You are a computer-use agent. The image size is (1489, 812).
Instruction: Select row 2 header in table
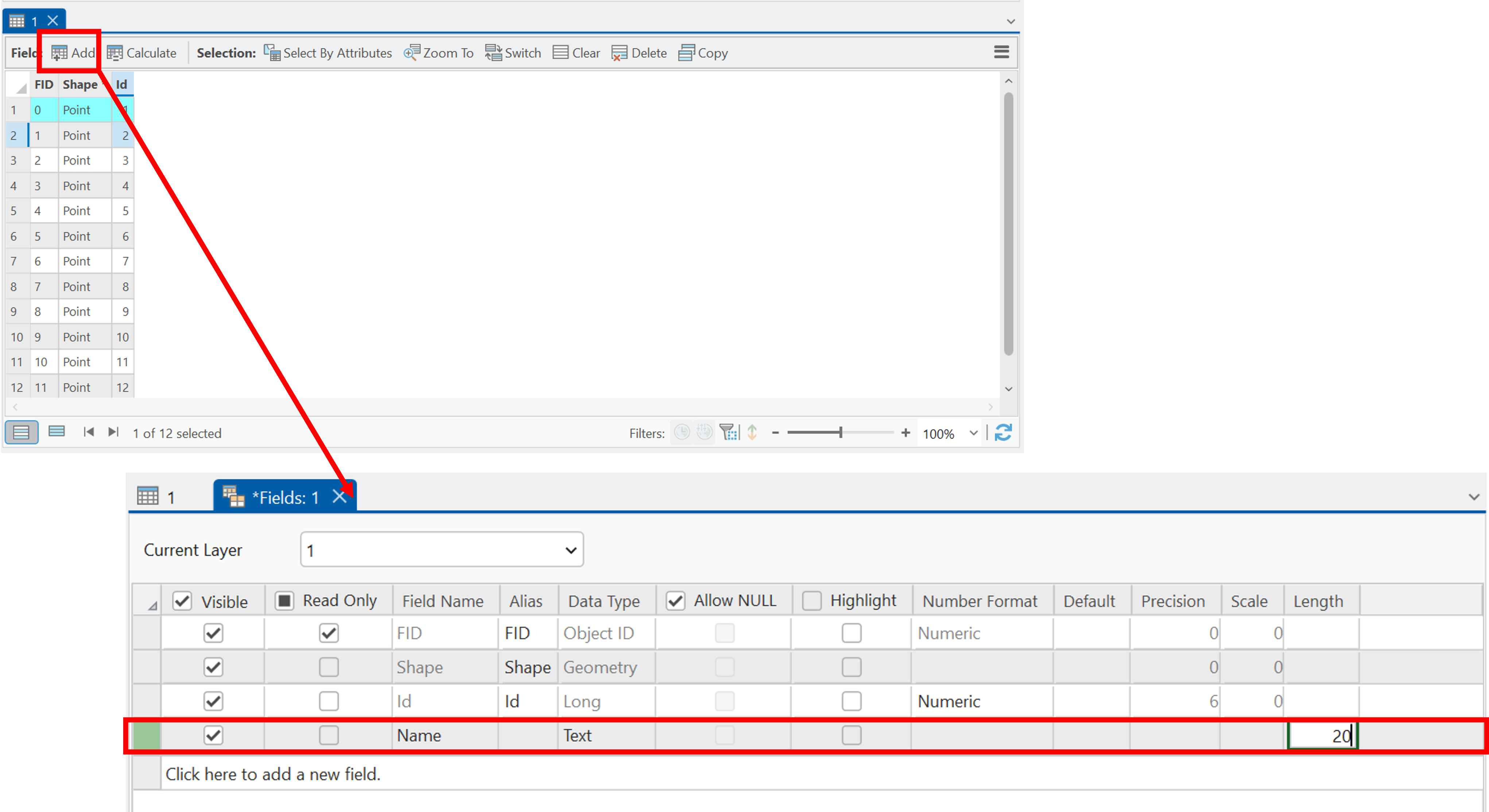coord(17,135)
